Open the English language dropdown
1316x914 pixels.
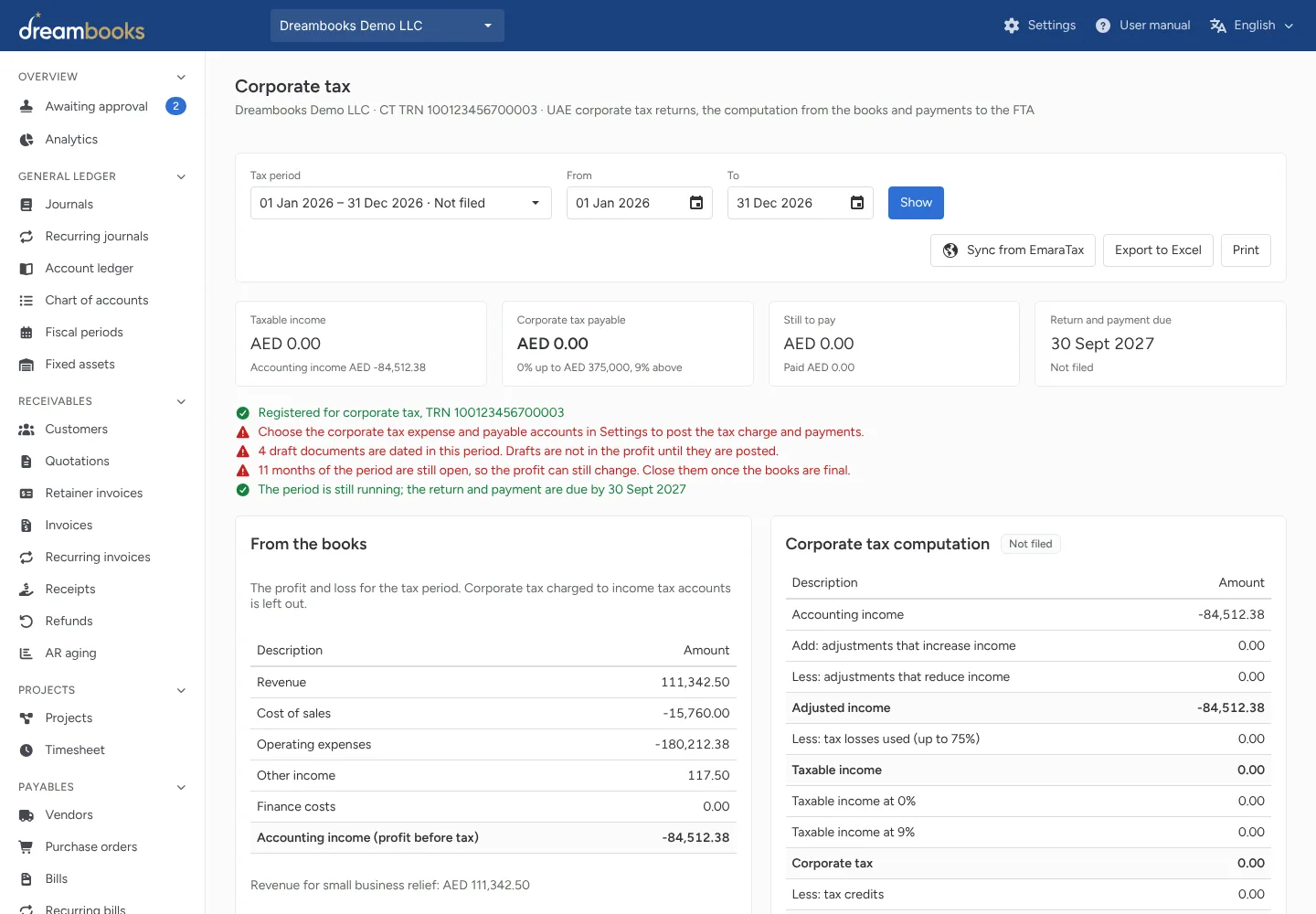1251,26
